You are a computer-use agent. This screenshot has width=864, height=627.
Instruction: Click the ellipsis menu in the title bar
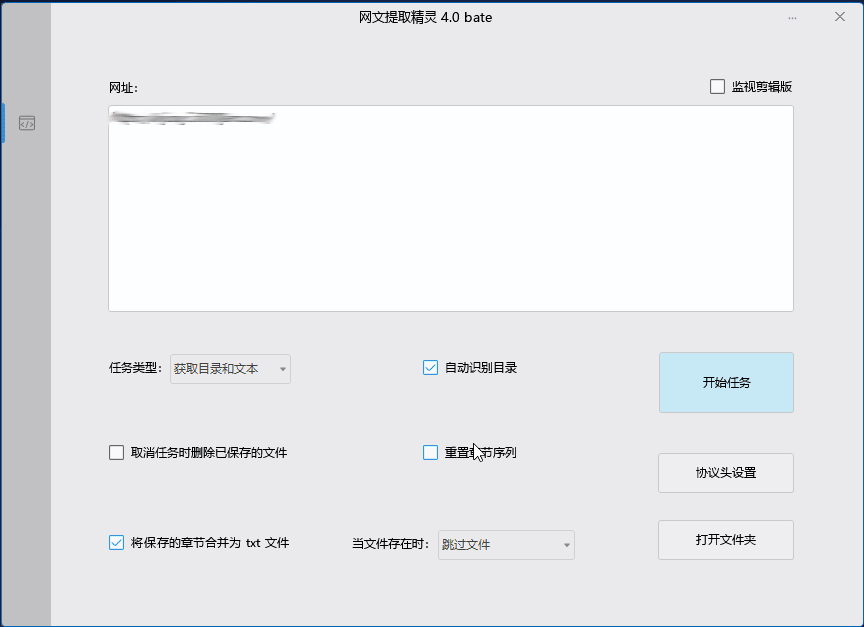coord(792,17)
